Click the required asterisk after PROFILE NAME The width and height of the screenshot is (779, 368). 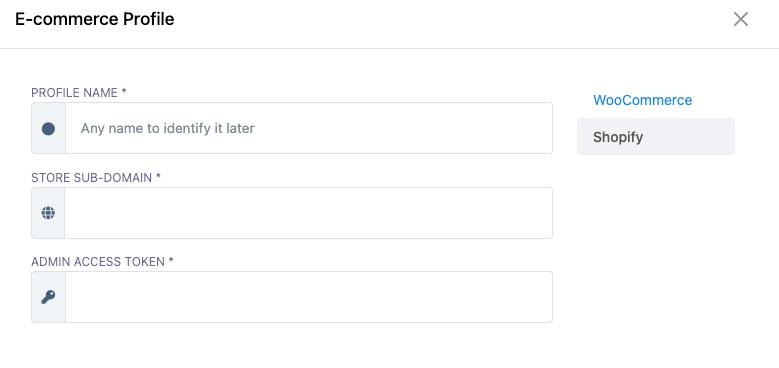click(124, 92)
